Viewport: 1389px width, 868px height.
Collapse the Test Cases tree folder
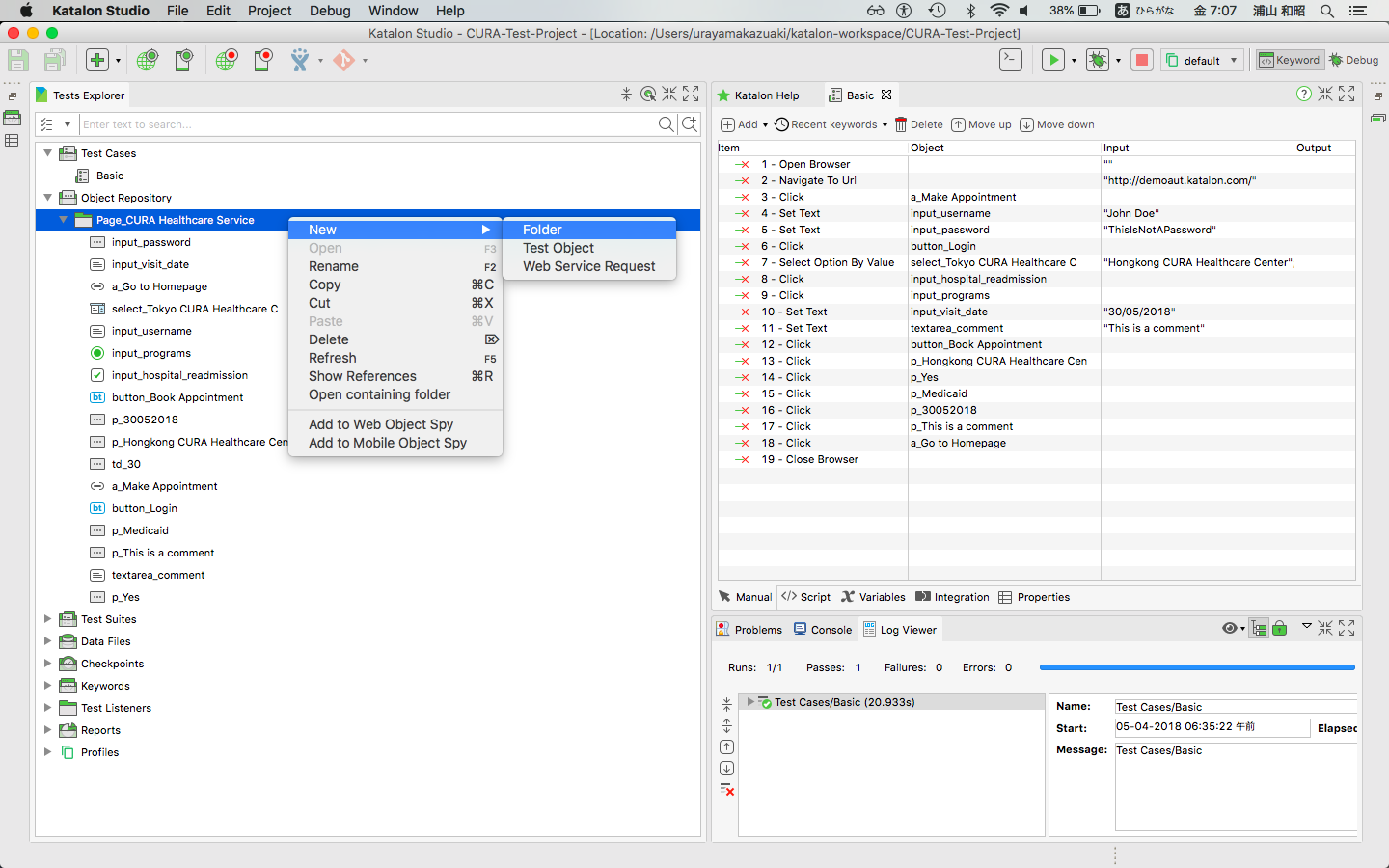click(x=47, y=153)
